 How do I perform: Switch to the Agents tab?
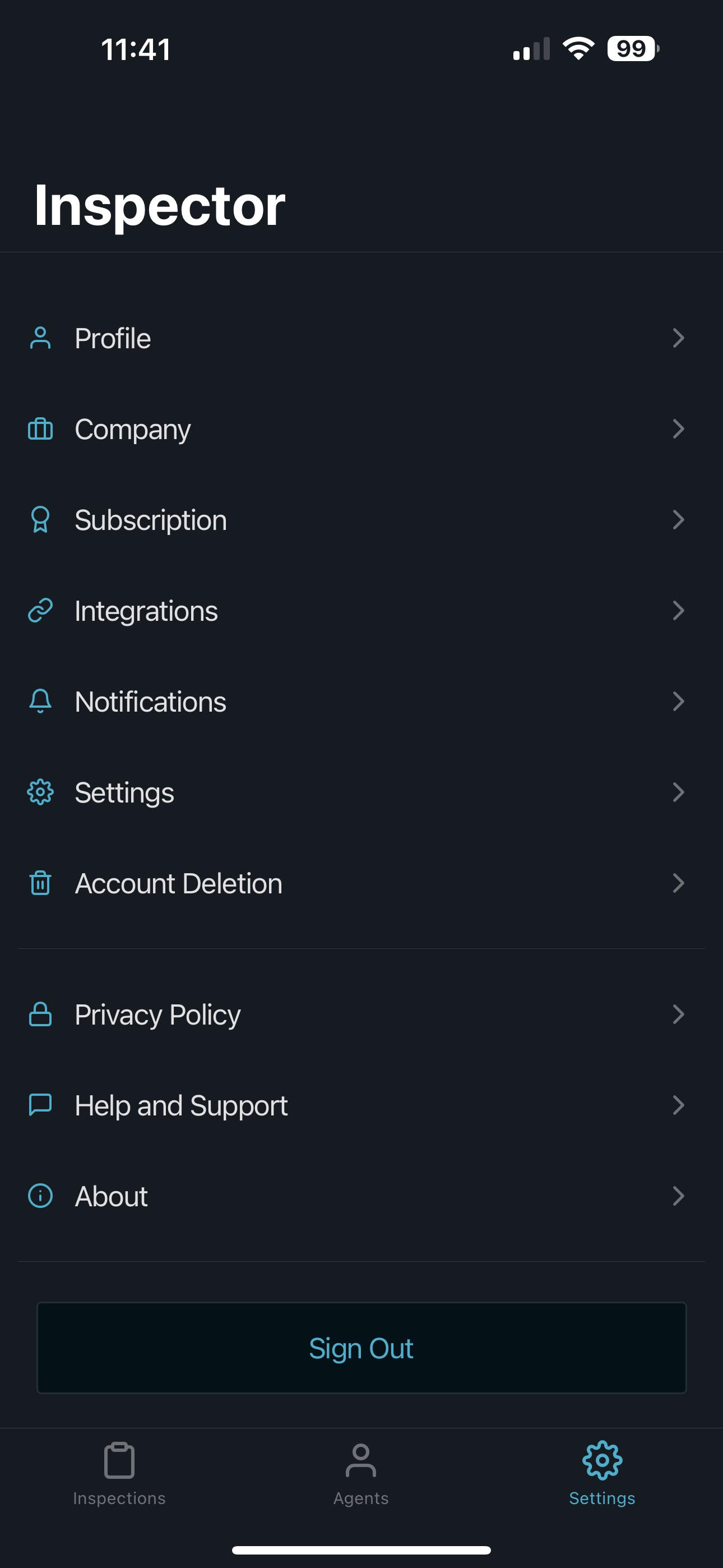[x=361, y=1473]
